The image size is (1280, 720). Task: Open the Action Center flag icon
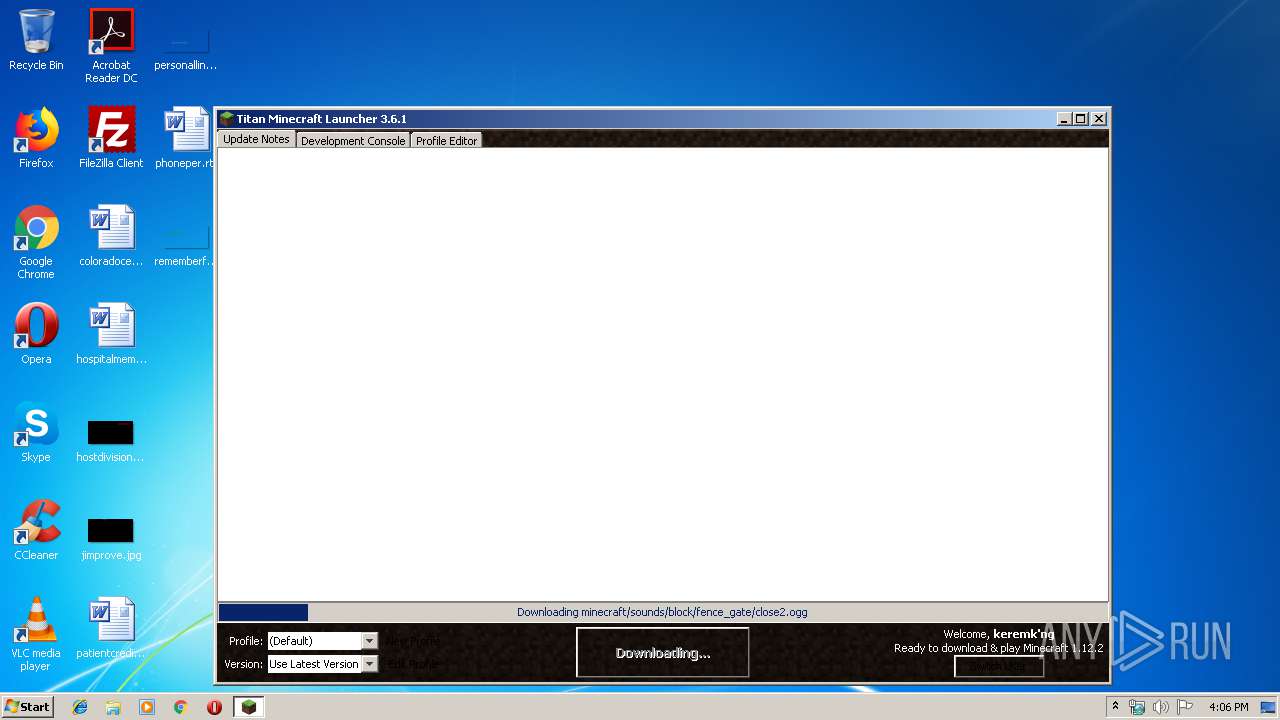(1185, 707)
